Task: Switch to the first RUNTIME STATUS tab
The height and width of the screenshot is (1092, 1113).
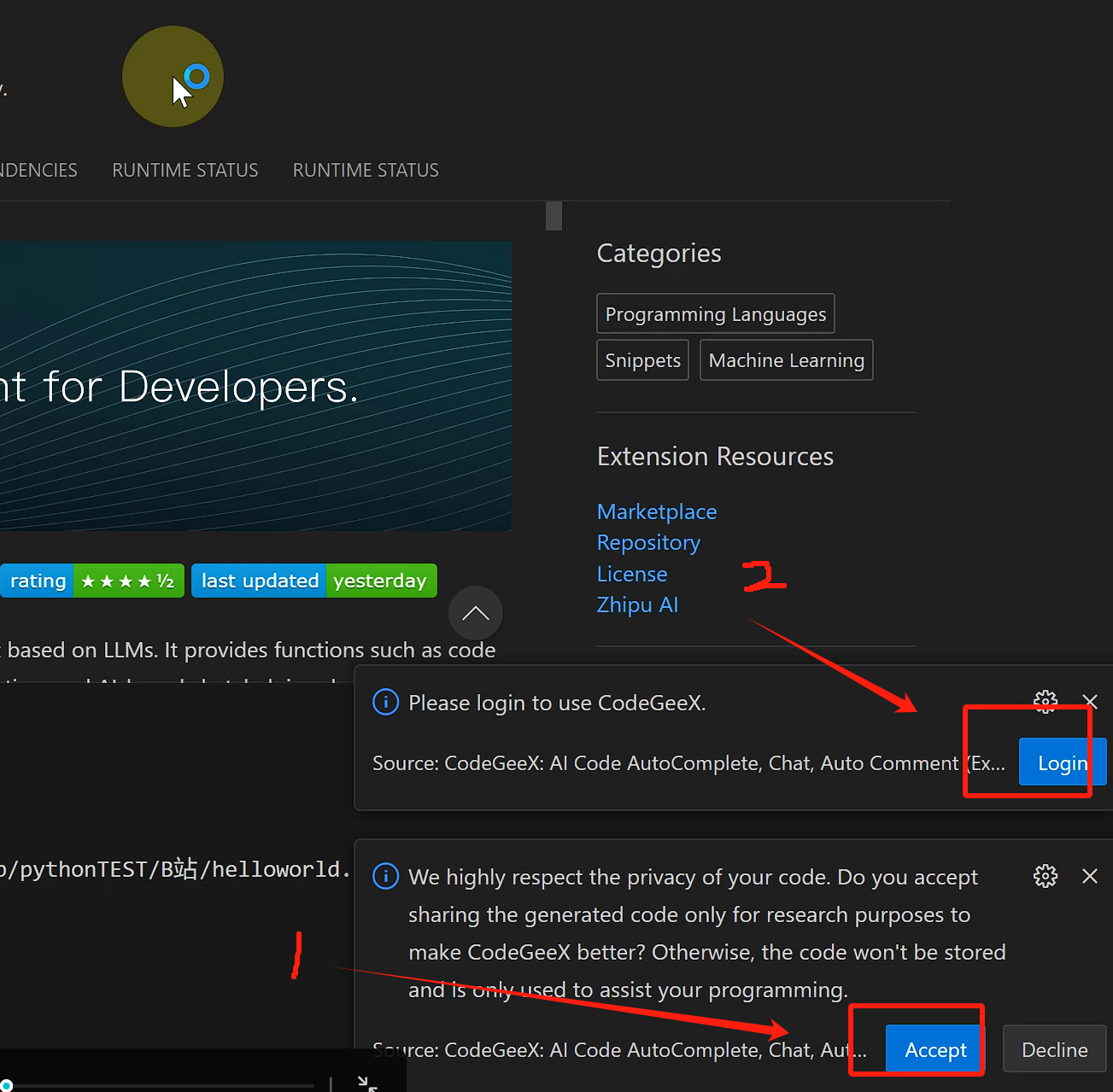Action: (185, 170)
